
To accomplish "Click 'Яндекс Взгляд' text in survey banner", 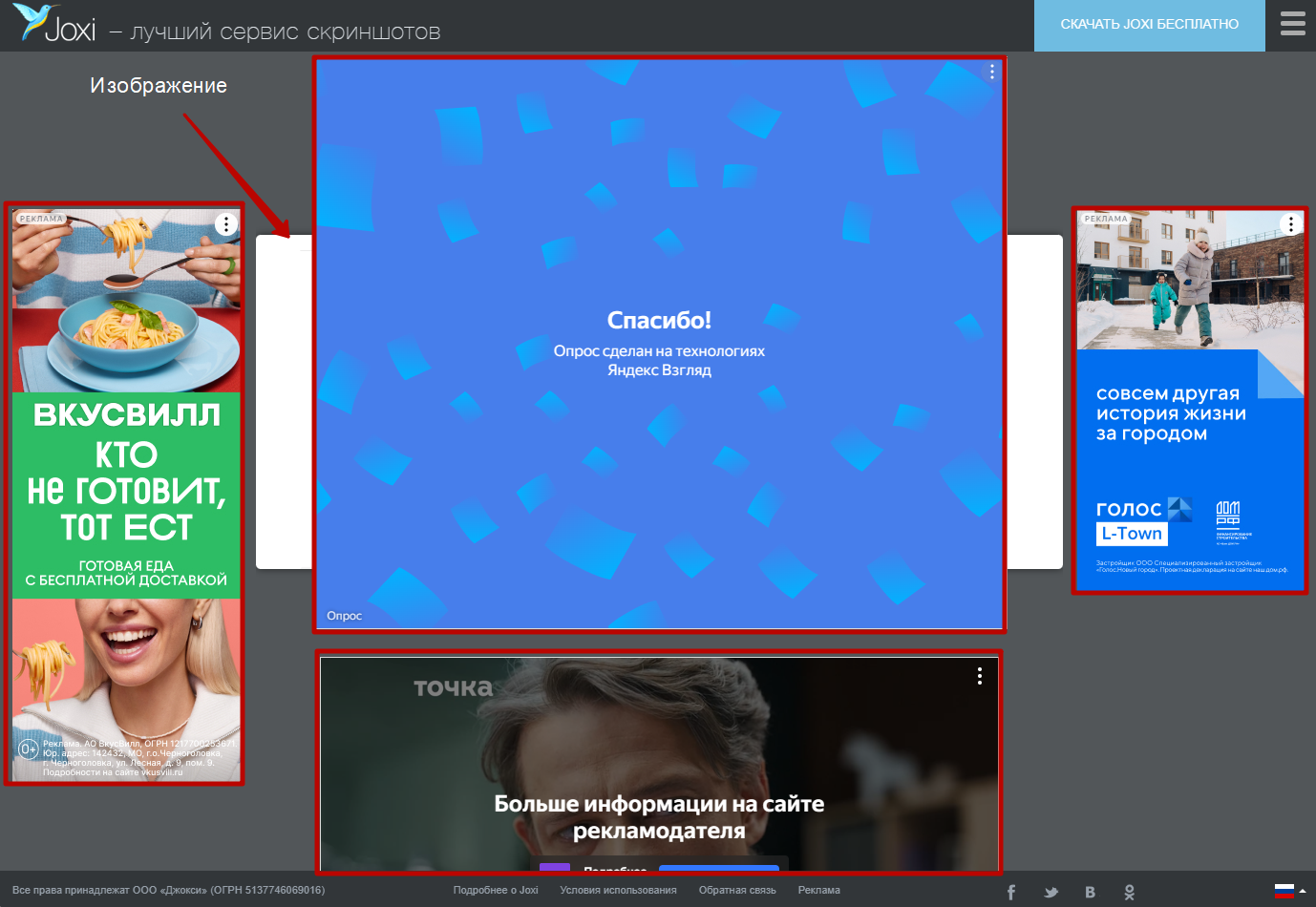I will [659, 369].
